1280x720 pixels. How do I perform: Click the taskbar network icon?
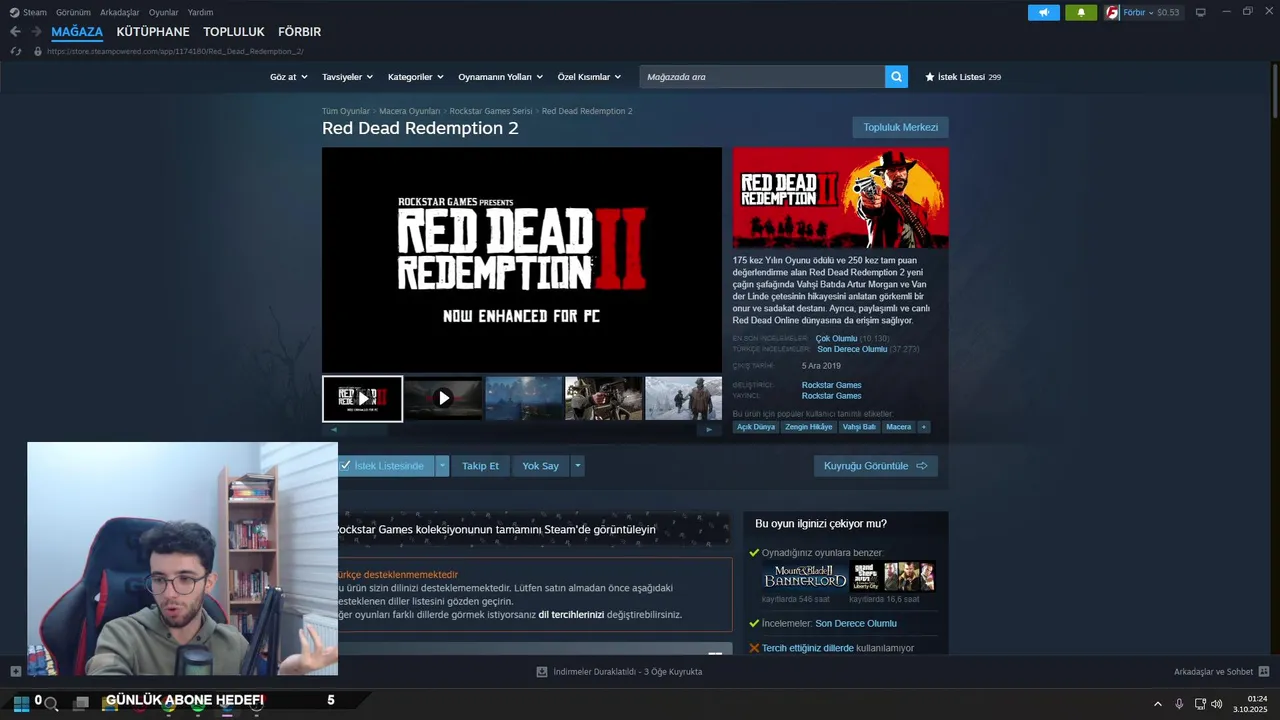coord(1200,704)
